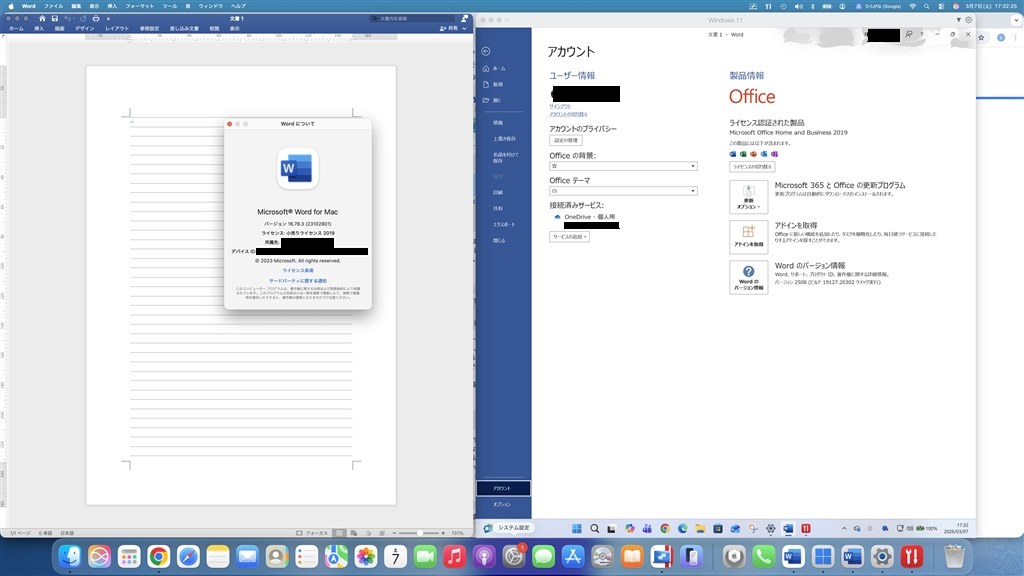This screenshot has width=1024, height=576.
Task: Click the Spotlight search icon in macOS menu bar
Action: tap(927, 6)
